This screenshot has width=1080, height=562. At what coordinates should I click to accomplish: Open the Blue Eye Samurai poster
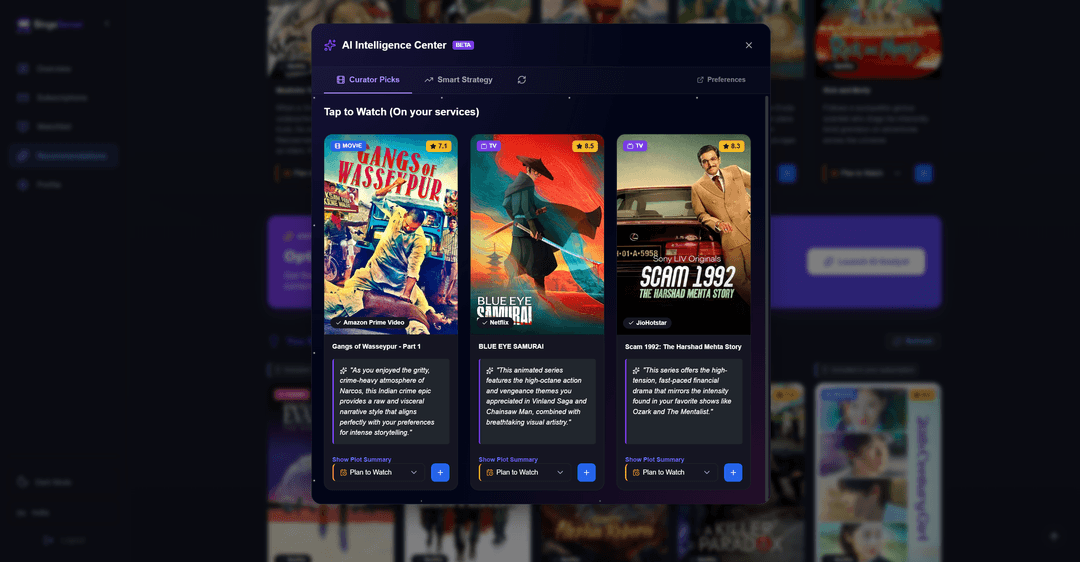[x=537, y=234]
